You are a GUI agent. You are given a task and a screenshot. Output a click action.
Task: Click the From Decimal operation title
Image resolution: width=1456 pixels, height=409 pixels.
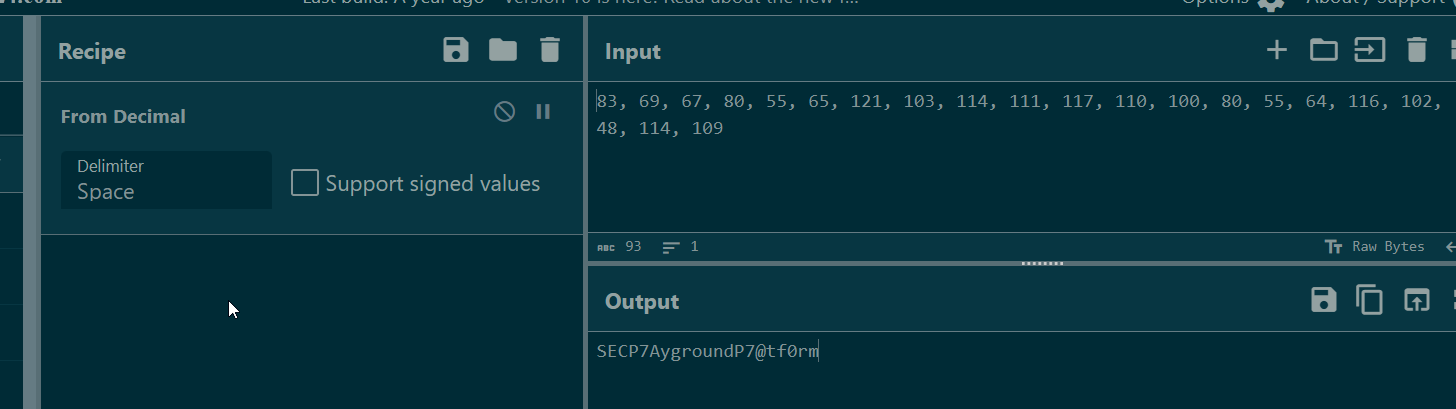[x=123, y=116]
